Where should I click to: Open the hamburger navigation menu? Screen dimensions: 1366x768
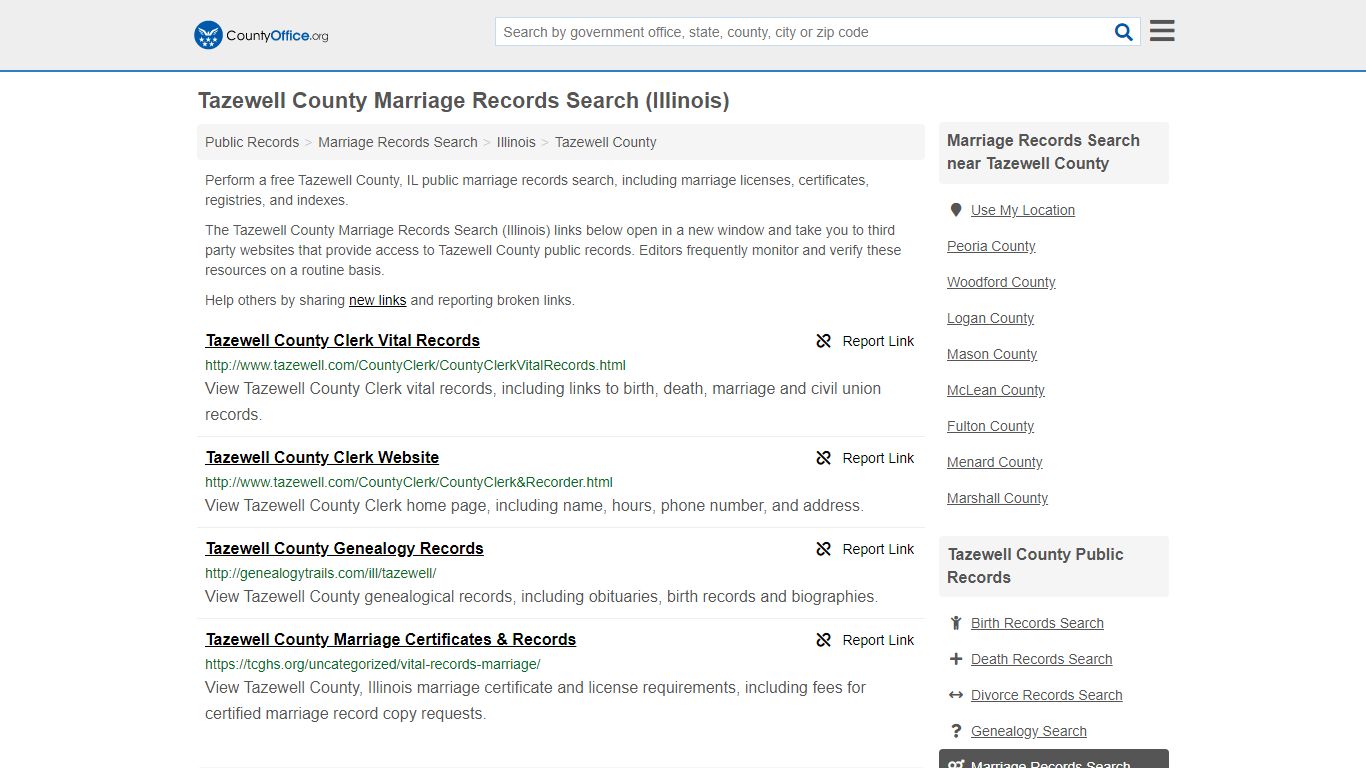1161,30
